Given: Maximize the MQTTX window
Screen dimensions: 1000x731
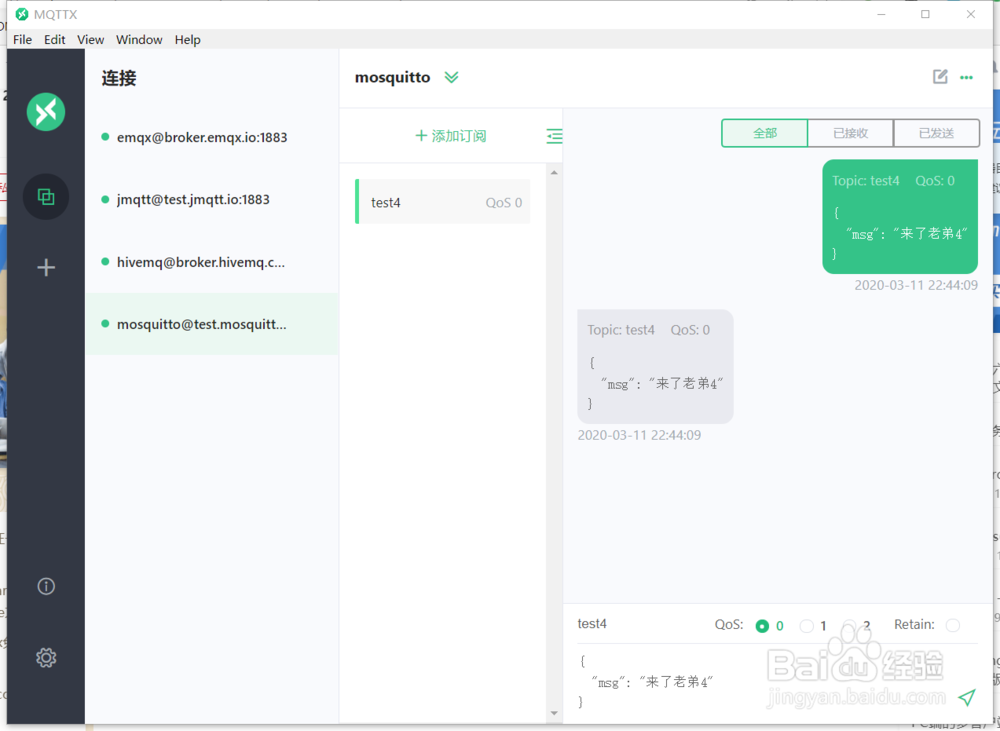Looking at the screenshot, I should [925, 14].
